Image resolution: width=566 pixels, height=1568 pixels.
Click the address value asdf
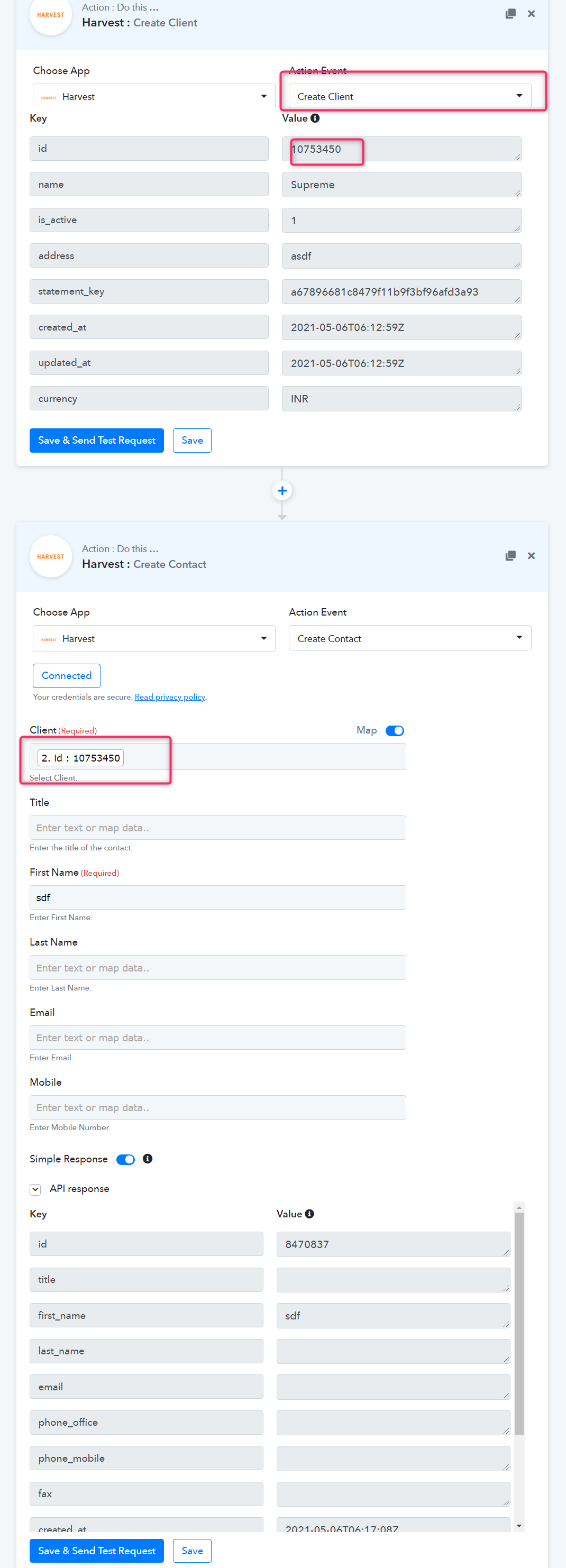(401, 255)
